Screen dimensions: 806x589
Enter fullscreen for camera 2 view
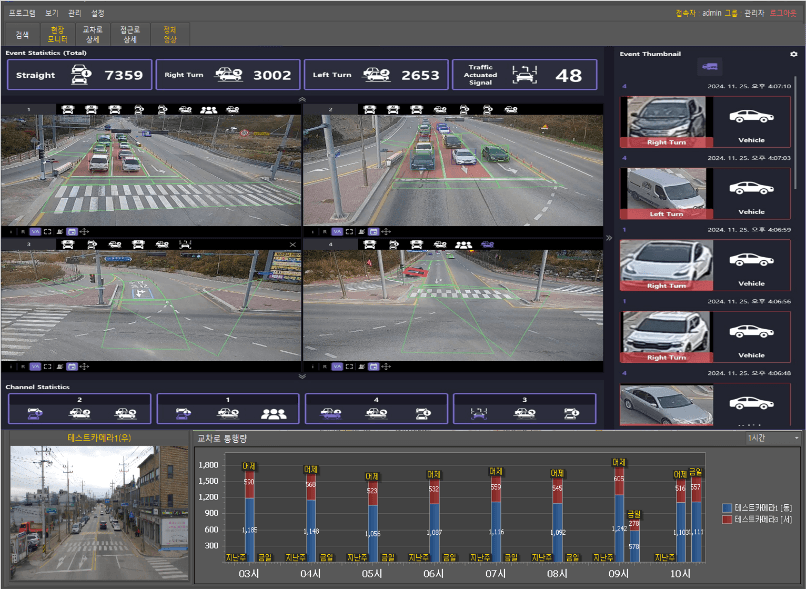tap(350, 232)
